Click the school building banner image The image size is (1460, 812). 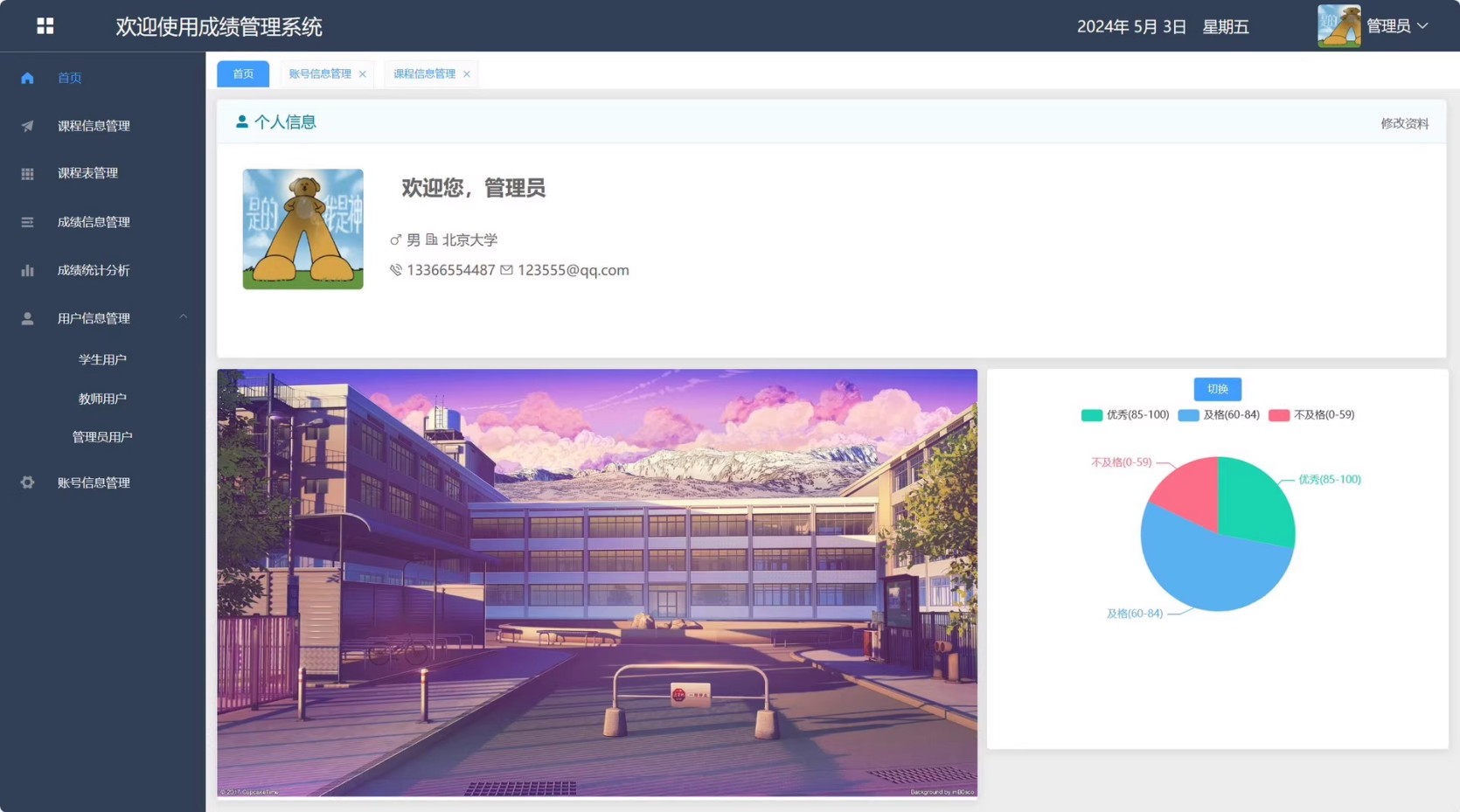597,583
